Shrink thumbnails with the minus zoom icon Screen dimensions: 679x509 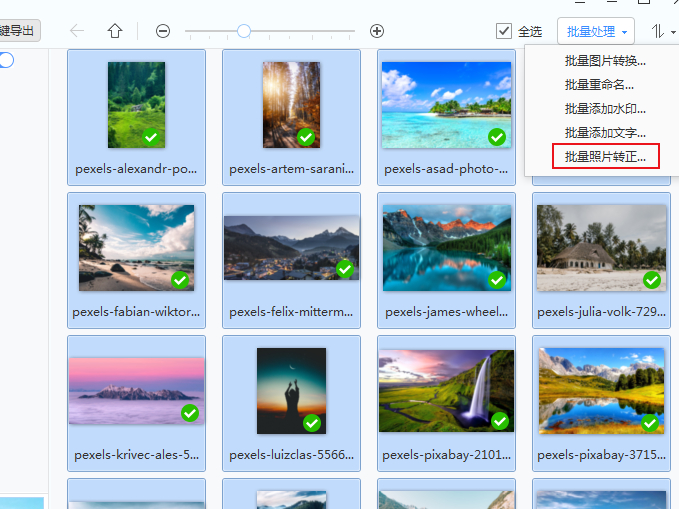pos(163,31)
